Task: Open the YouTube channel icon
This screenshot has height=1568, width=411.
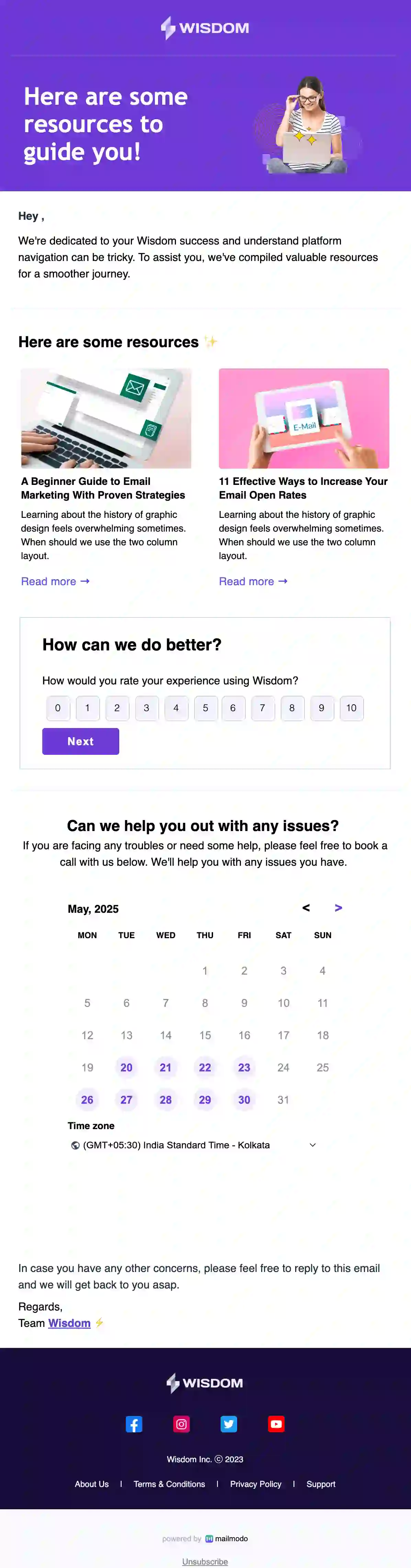Action: click(276, 1424)
